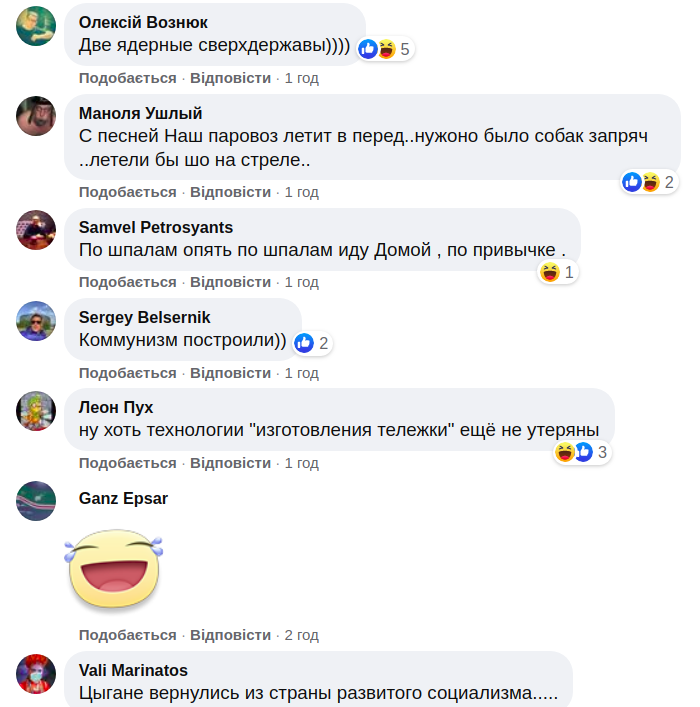Click the 2 год timestamp under Ganz Epsar
Screen dimensions: 700x707
[301, 635]
